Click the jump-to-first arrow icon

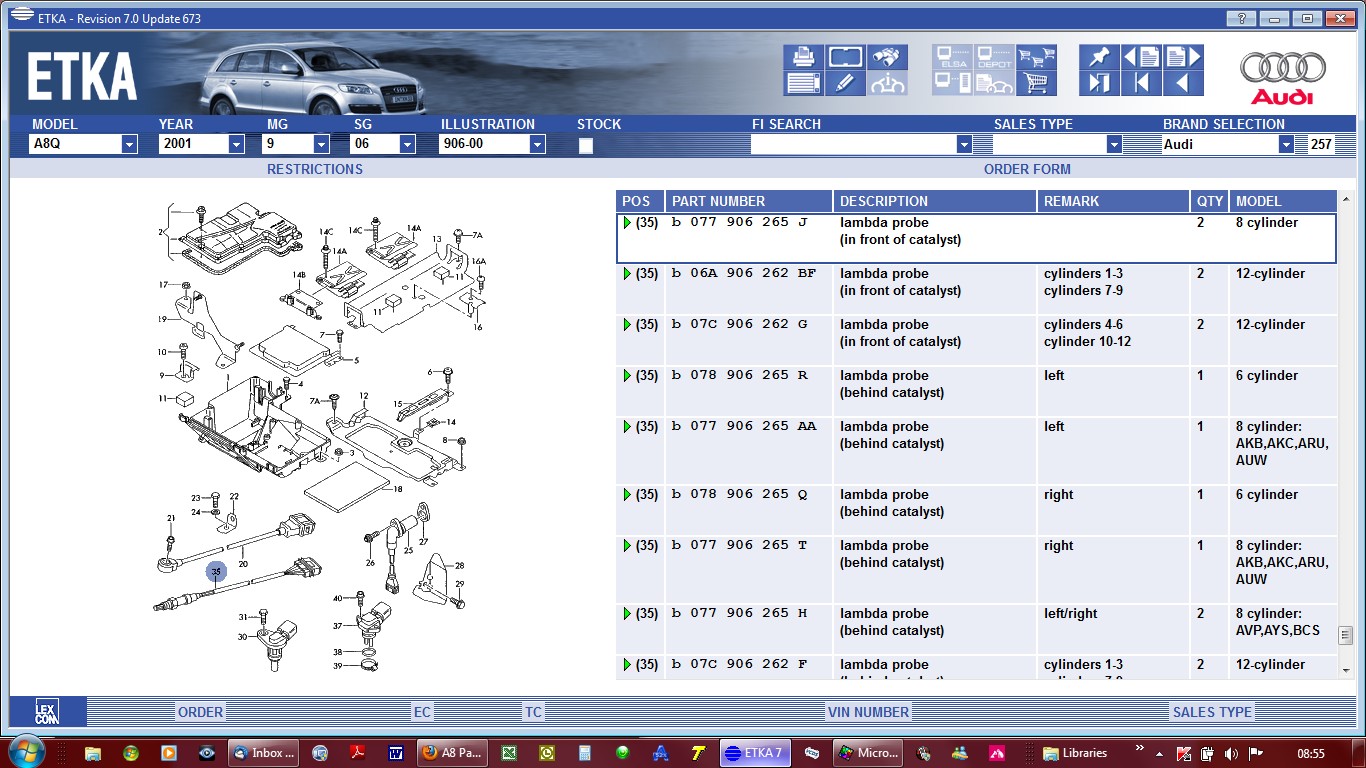coord(1141,84)
